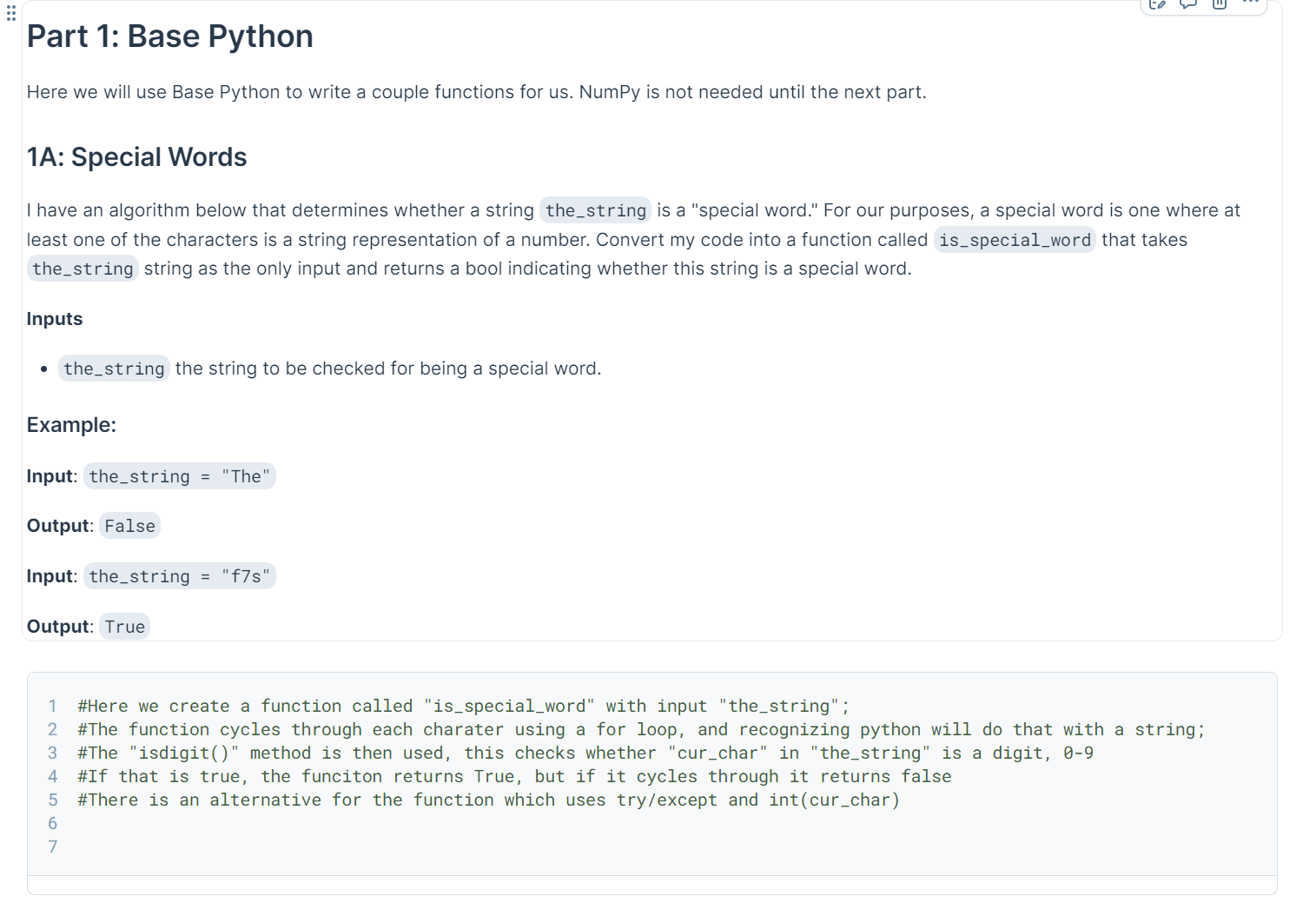This screenshot has width=1316, height=903.
Task: Open the comment bubble icon on the cell
Action: 1188,5
